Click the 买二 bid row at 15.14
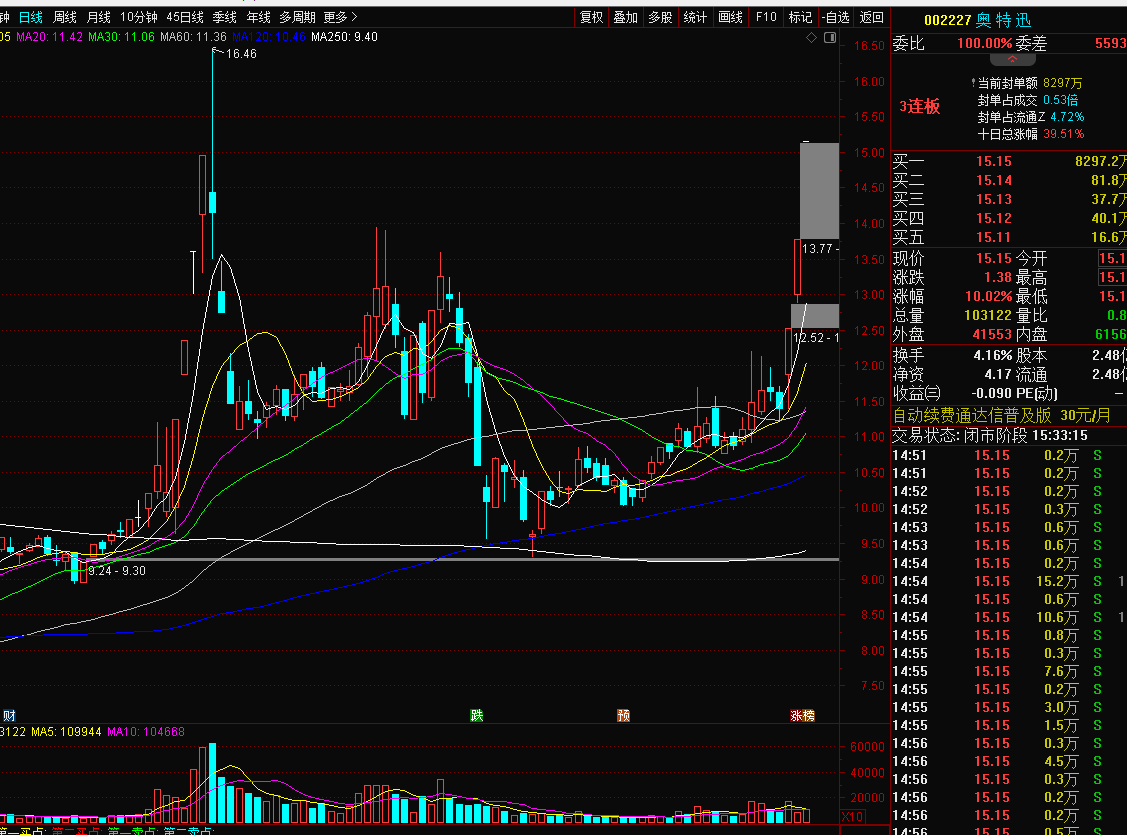 (x=1008, y=180)
